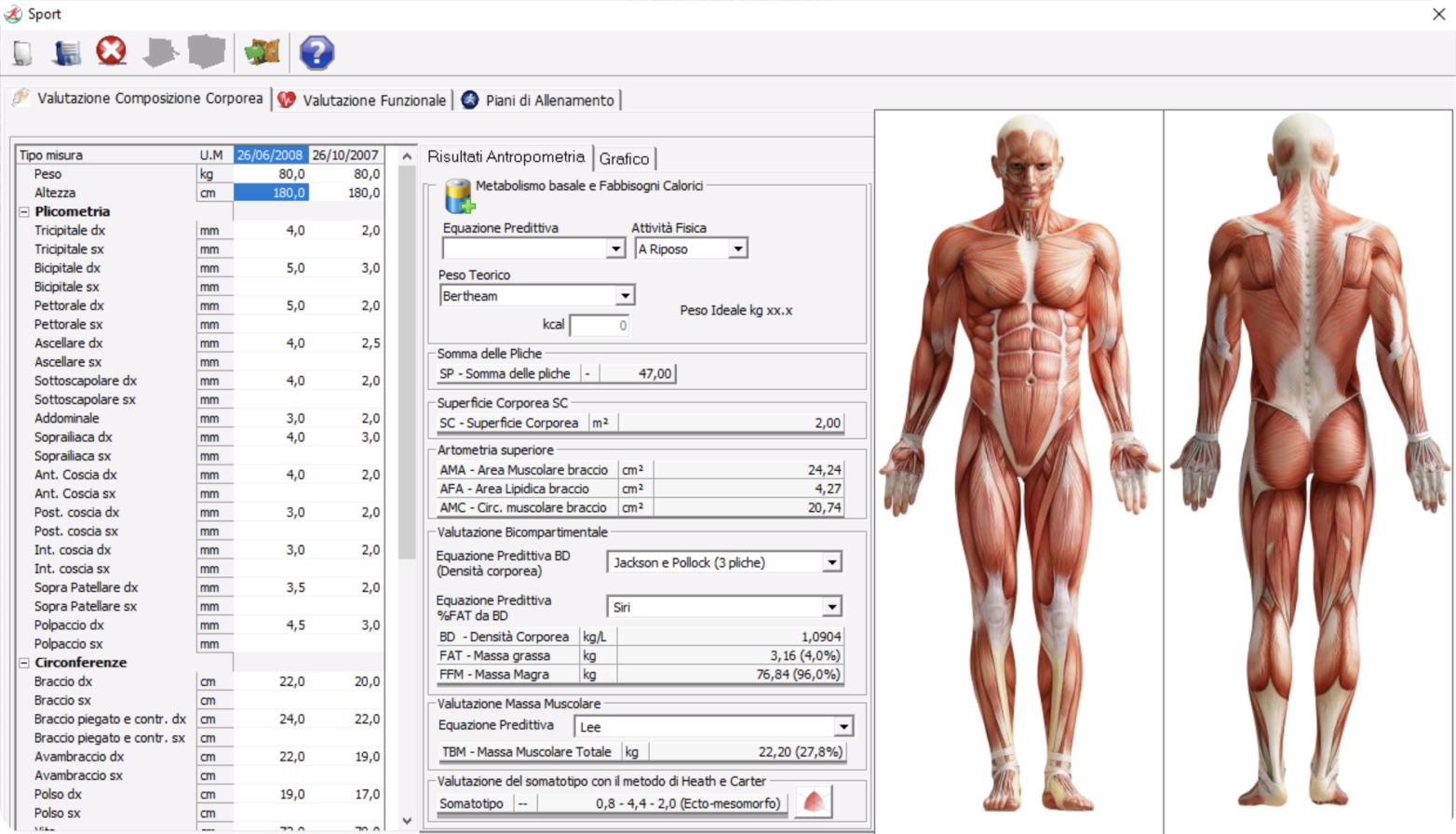The image size is (1456, 834).
Task: Click the Metabolismo basale calculator icon
Action: coord(459,195)
